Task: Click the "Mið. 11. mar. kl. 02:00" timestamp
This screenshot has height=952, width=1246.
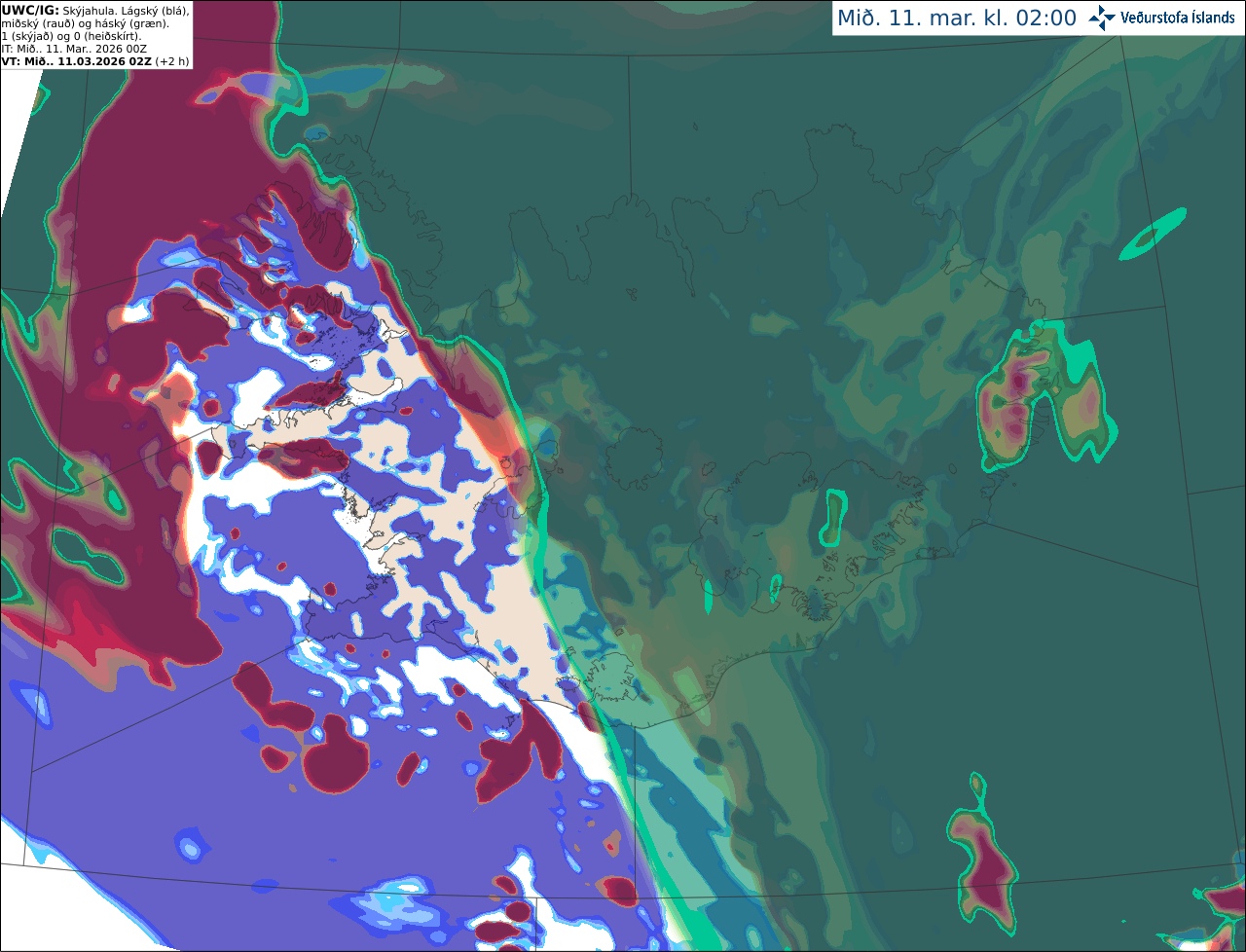Action: [957, 18]
